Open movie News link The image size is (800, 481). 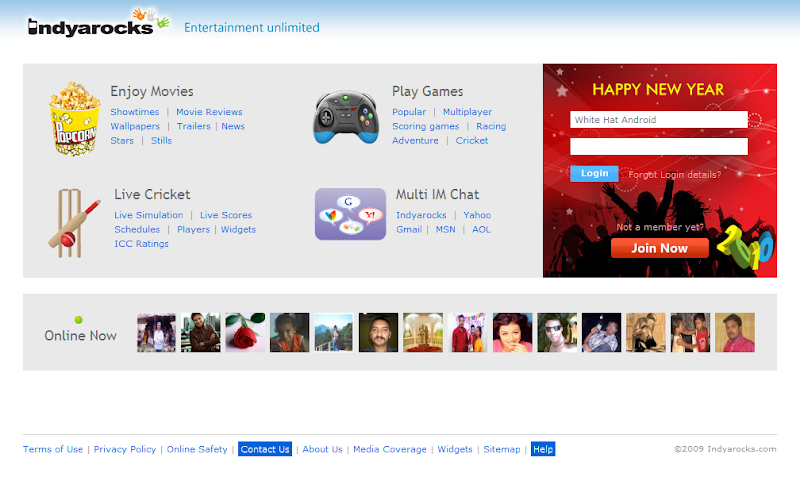tap(233, 126)
